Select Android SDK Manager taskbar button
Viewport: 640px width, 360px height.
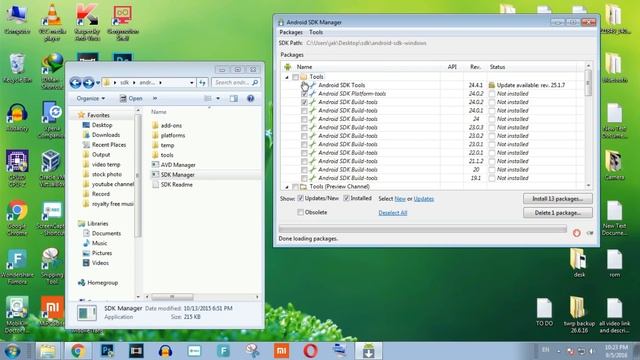[x=369, y=351]
